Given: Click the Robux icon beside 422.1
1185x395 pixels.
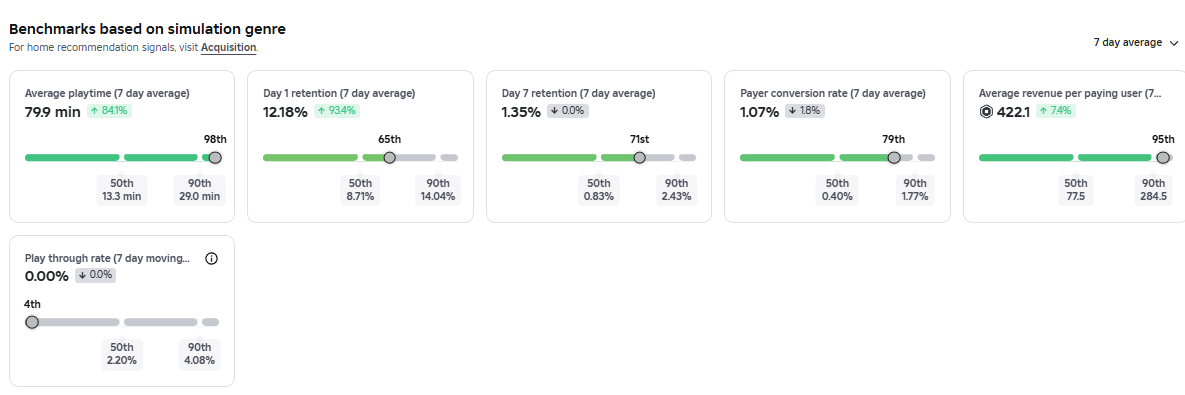Looking at the screenshot, I should [986, 112].
